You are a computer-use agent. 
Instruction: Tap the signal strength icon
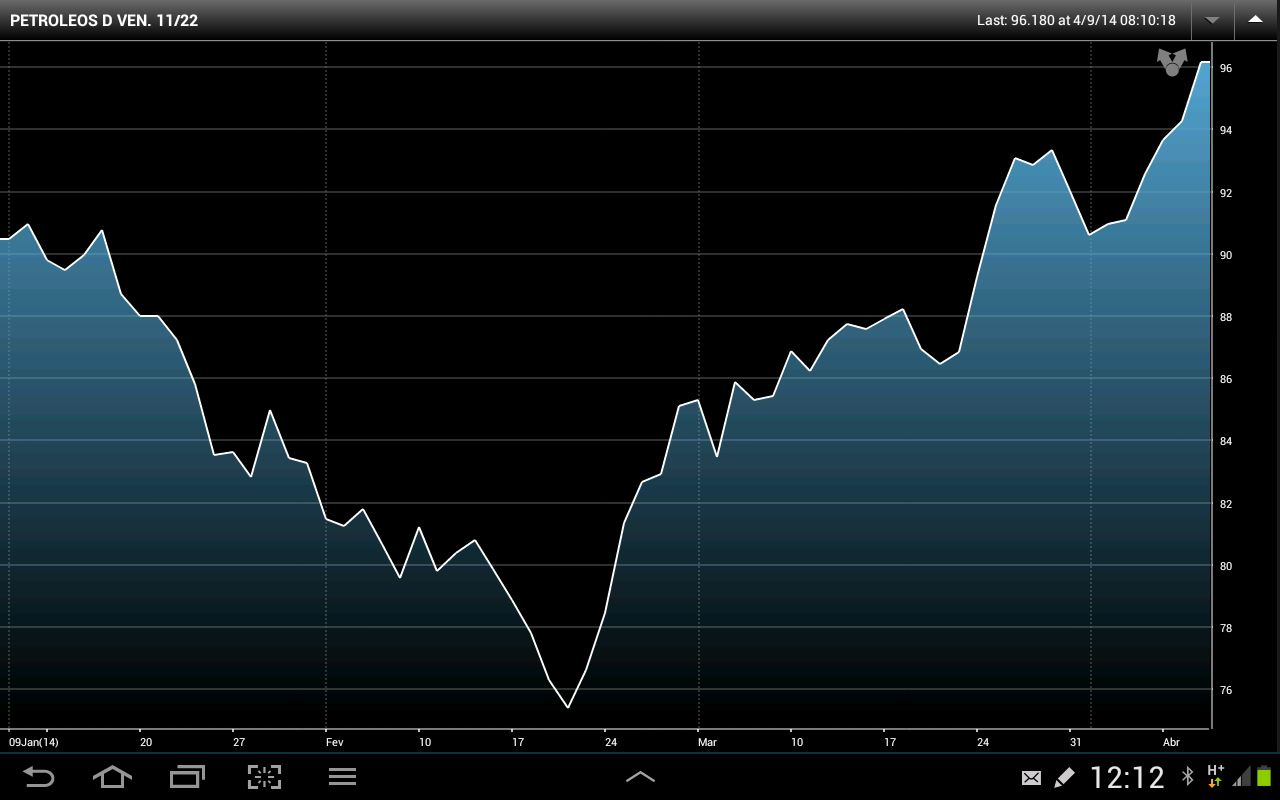pyautogui.click(x=1242, y=777)
